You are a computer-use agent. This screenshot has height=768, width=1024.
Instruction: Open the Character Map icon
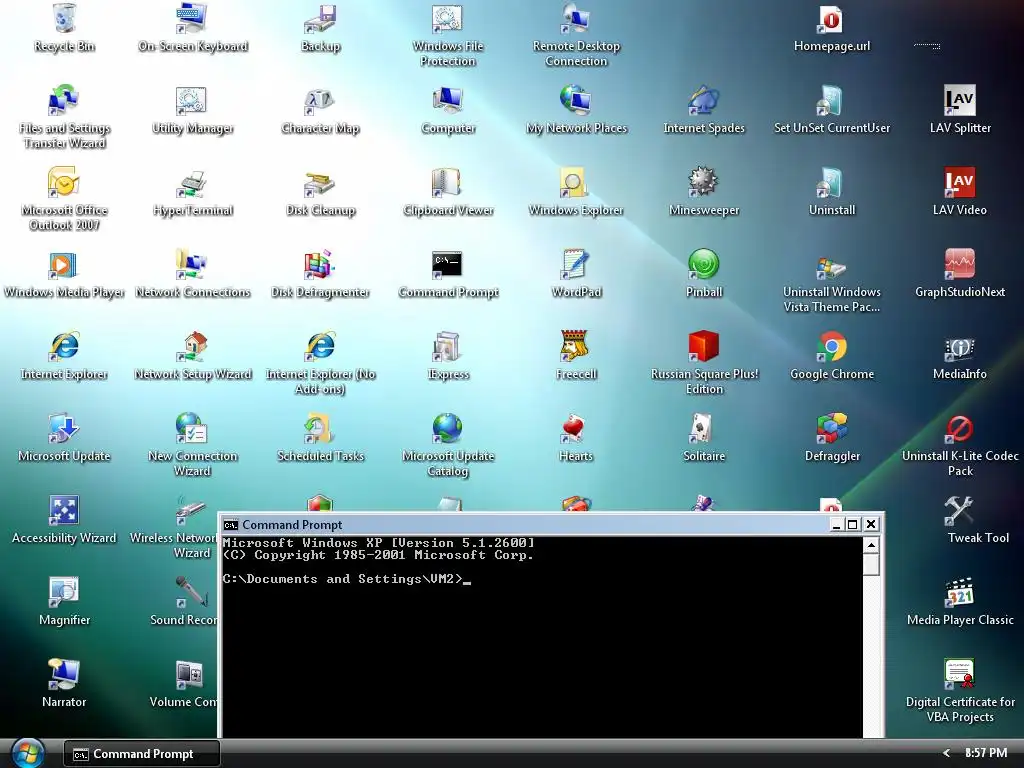pos(320,101)
